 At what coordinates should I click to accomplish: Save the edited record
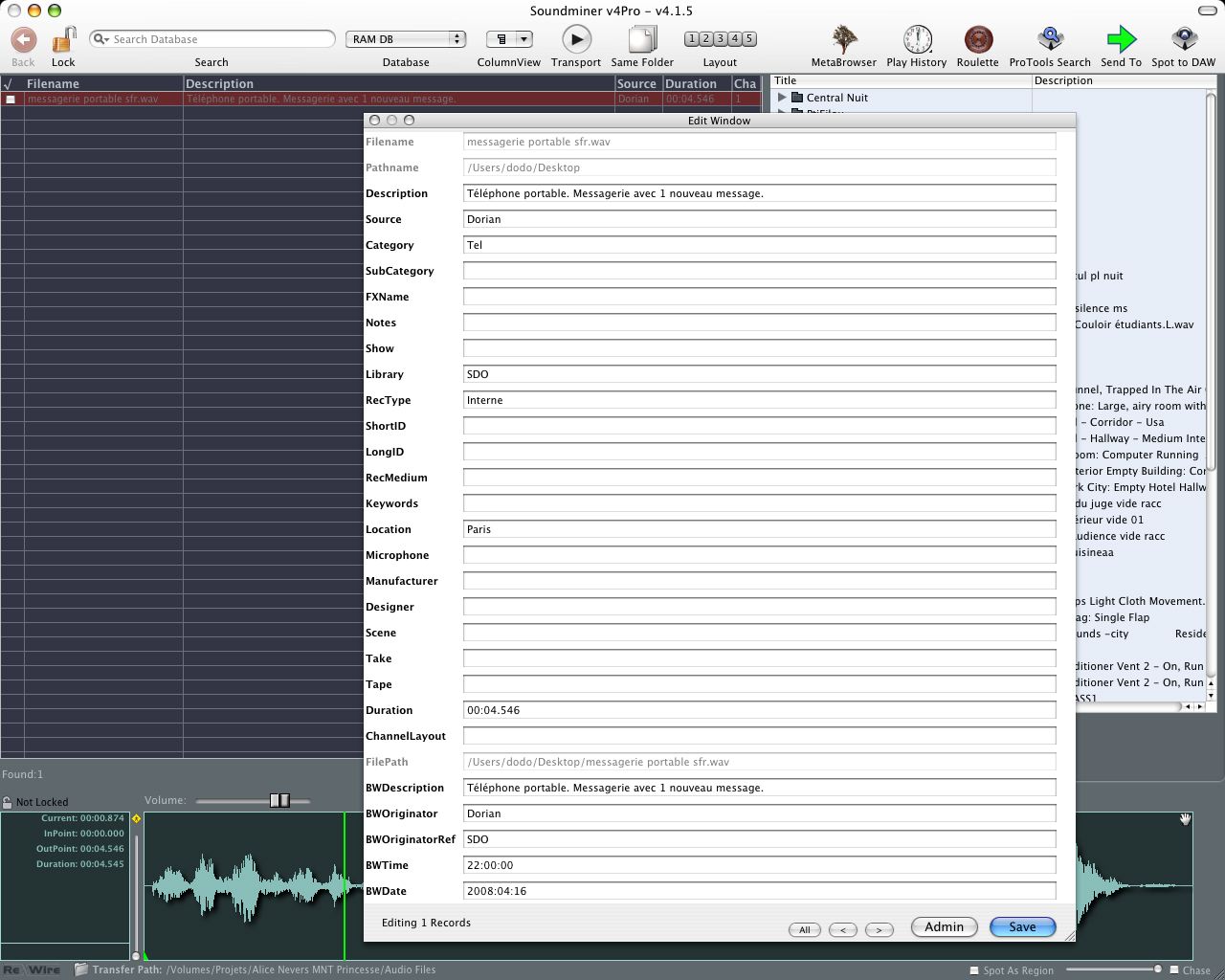tap(1022, 926)
